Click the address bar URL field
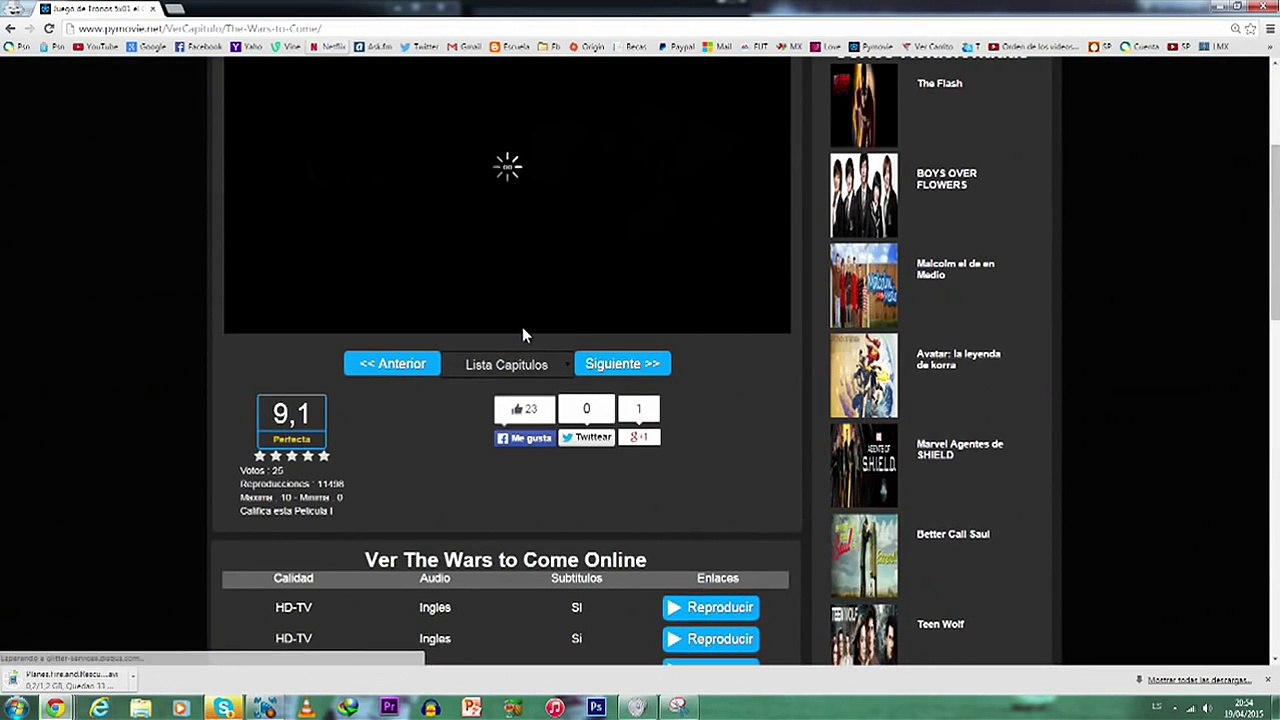 640,29
